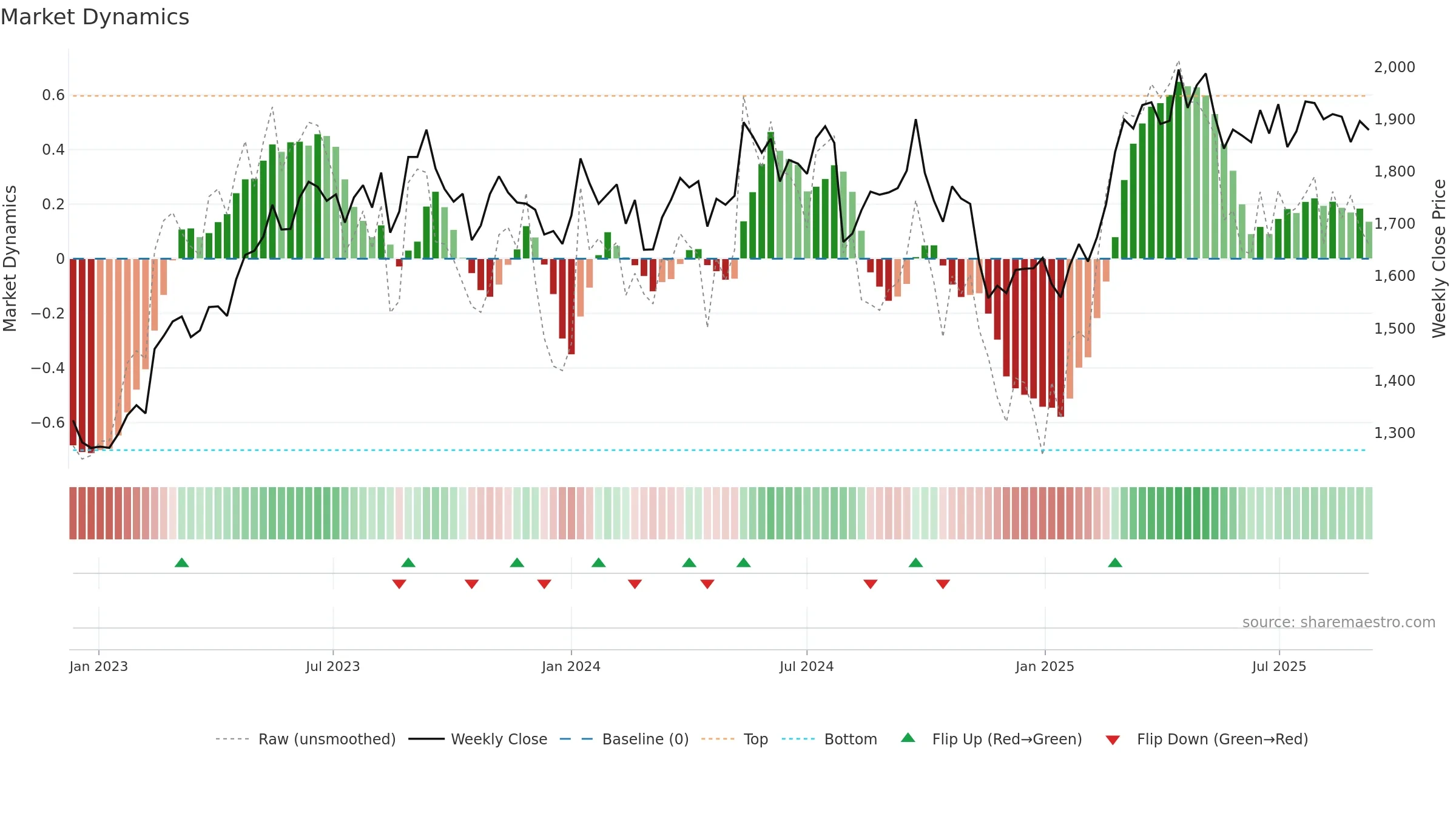The height and width of the screenshot is (819, 1456).
Task: Click the 0.6 Market Dynamics tick label
Action: 53,95
